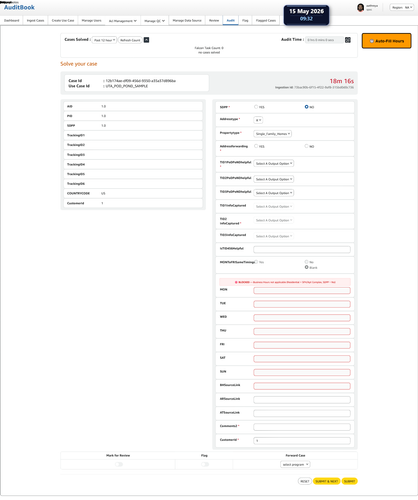Open the first PoDPoNDHelpful output dropdown
The width and height of the screenshot is (418, 500).
click(x=274, y=163)
